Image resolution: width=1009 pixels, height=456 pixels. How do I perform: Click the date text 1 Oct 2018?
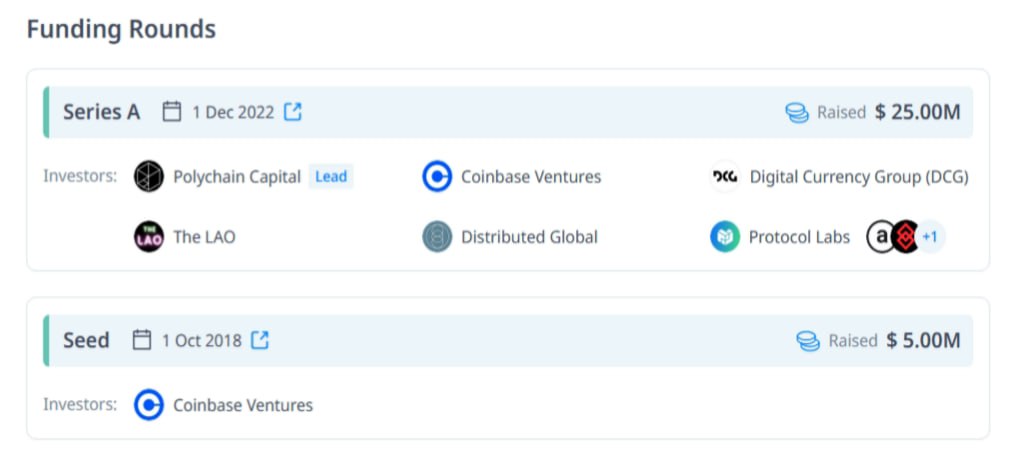[x=201, y=340]
